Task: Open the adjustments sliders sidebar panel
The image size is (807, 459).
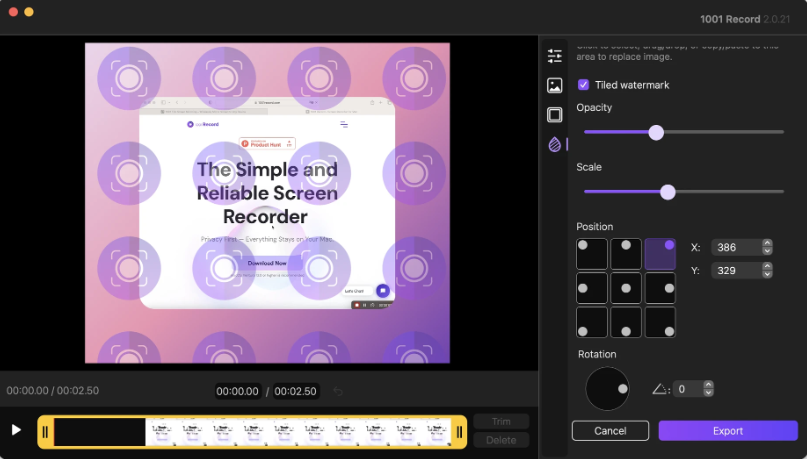Action: [554, 56]
